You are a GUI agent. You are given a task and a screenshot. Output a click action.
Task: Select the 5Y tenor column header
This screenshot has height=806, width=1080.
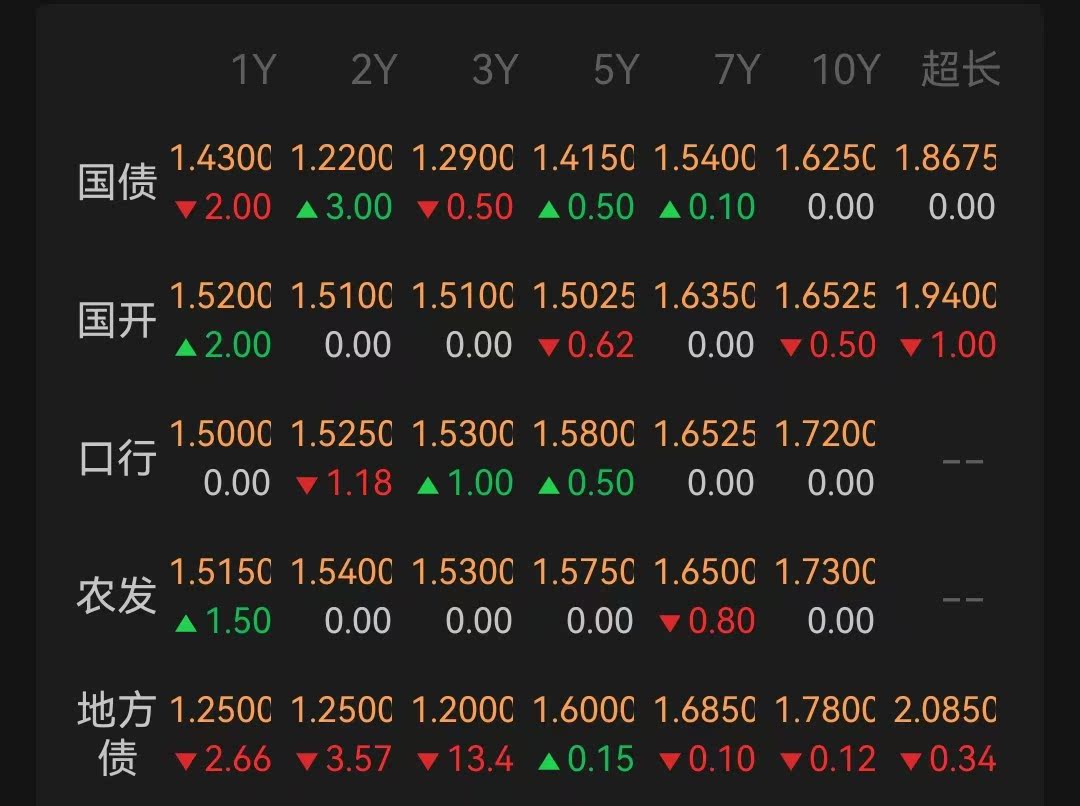616,71
